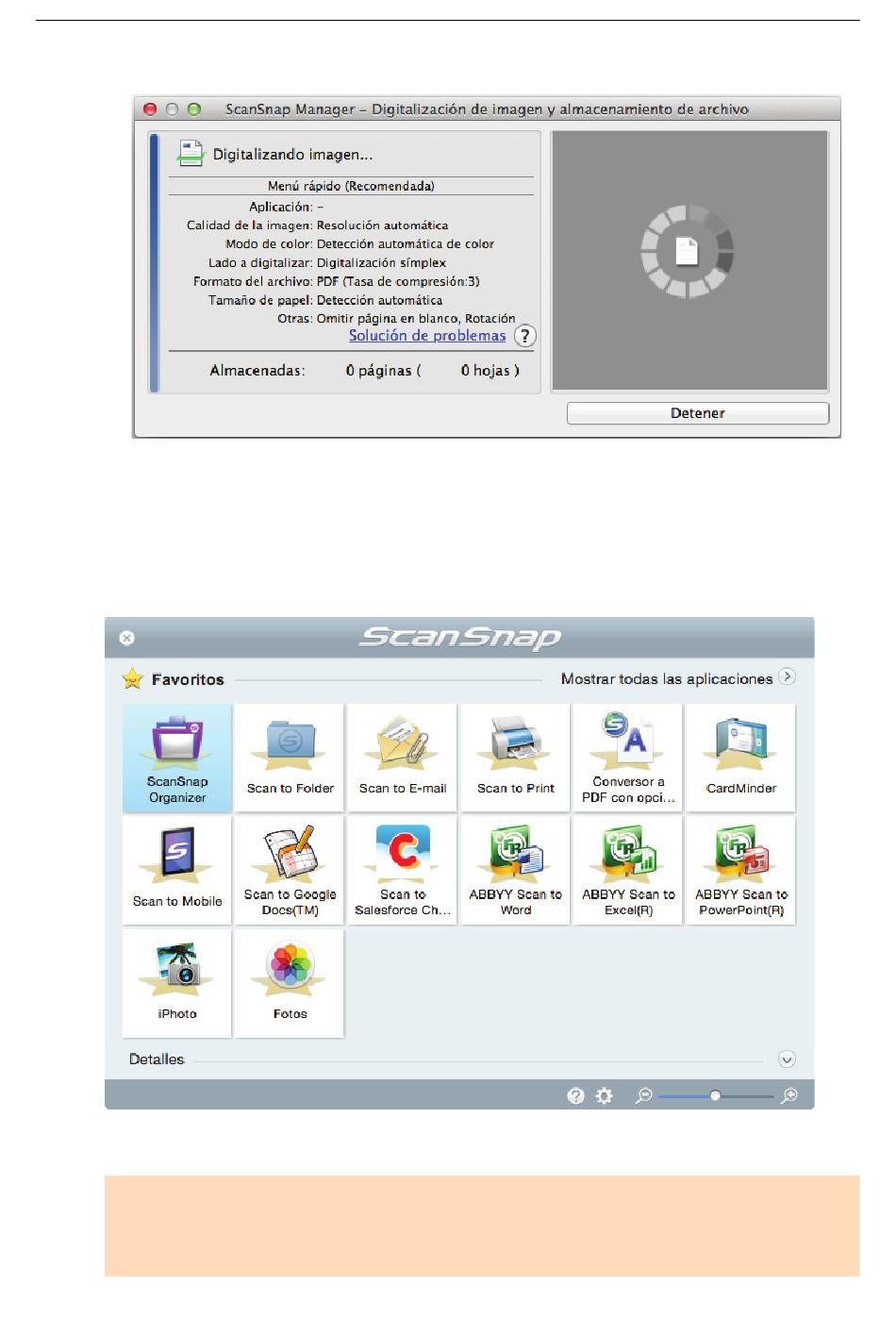The height and width of the screenshot is (1318, 896).
Task: Show all applications via Mostrar todas las aplicaciones
Action: coord(667,678)
